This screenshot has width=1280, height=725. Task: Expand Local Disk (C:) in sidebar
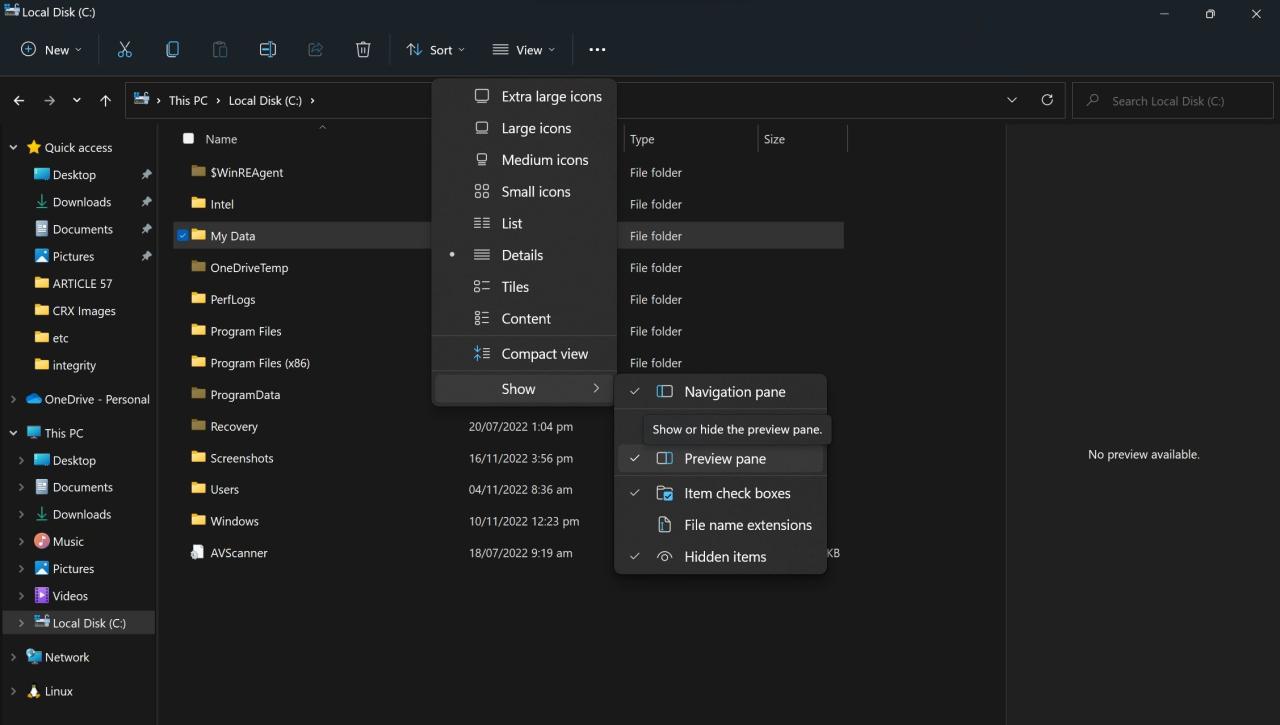pyautogui.click(x=21, y=623)
